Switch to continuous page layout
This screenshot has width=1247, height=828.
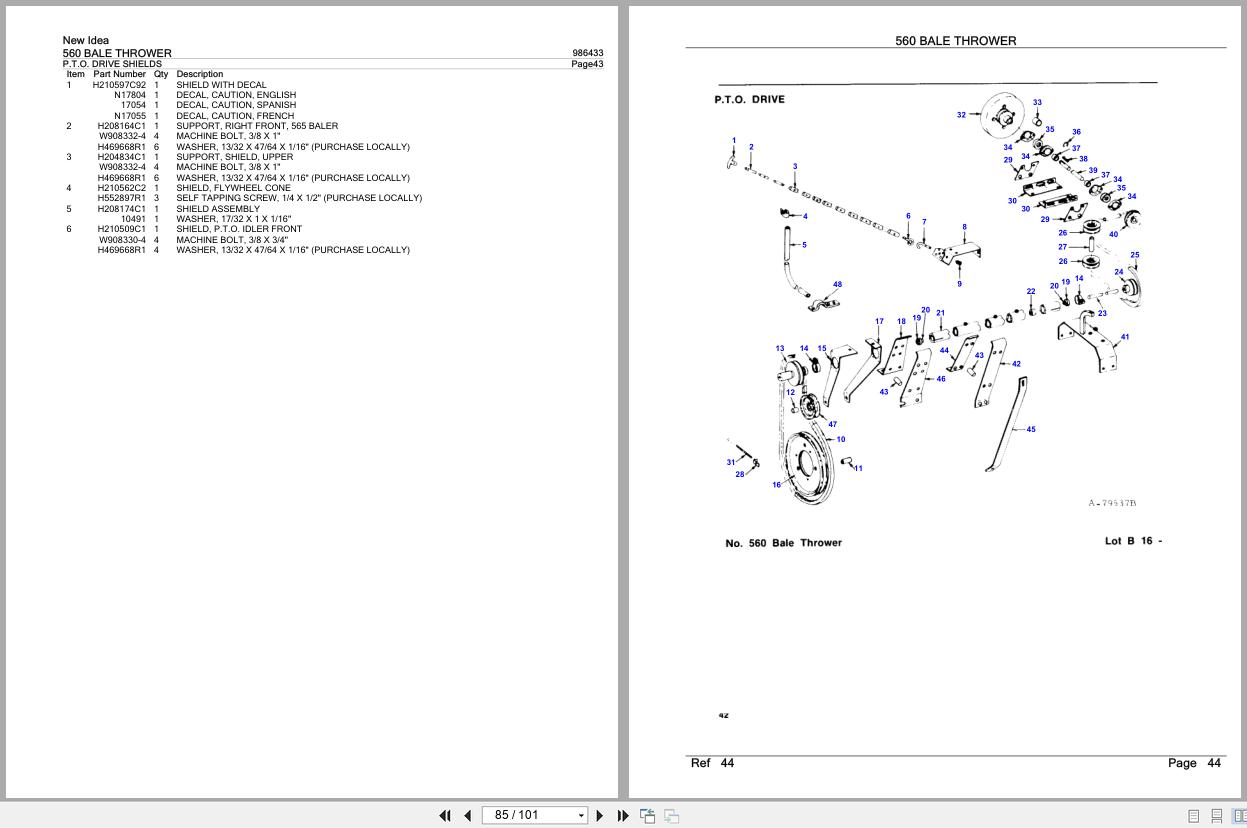[1216, 816]
